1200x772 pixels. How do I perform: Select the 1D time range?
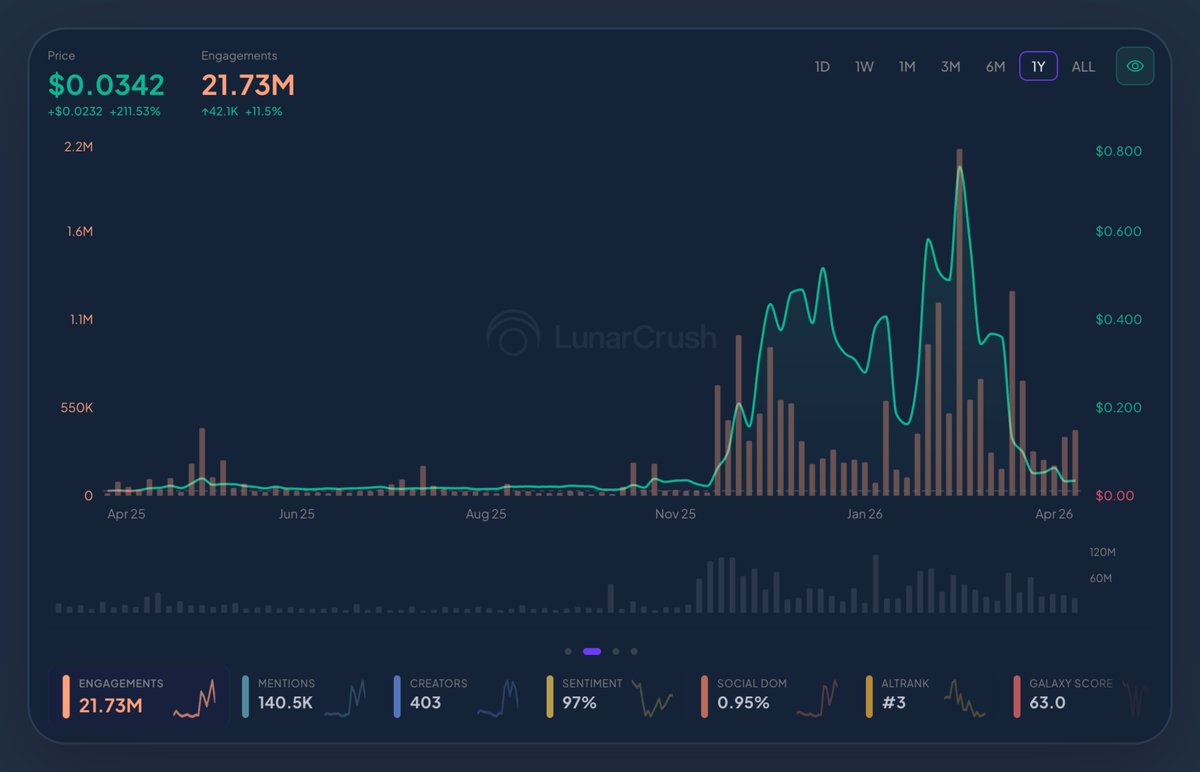(822, 67)
